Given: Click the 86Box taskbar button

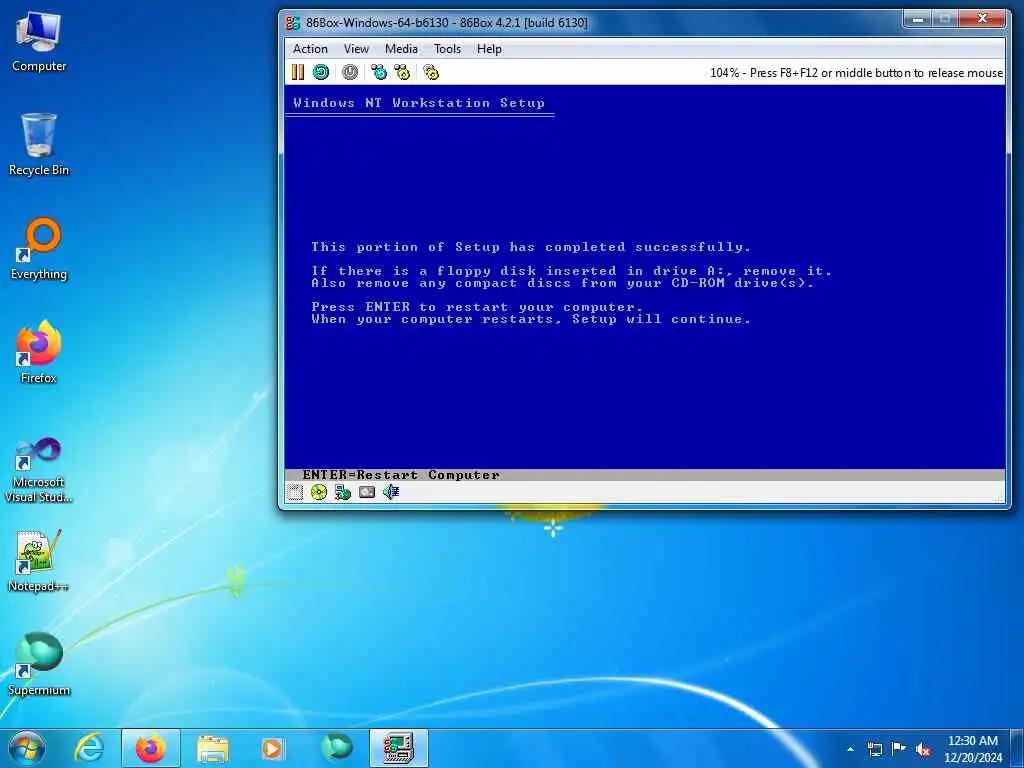Looking at the screenshot, I should pyautogui.click(x=398, y=748).
